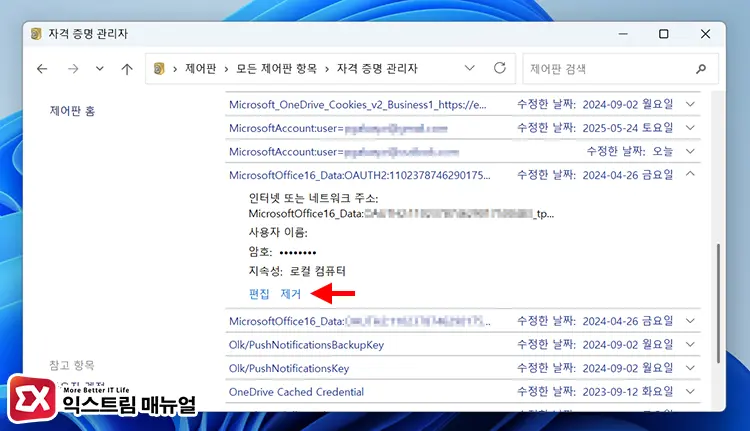
Task: Click the 2024-04-26 금요일 date of OAUTH2 entry
Action: pyautogui.click(x=628, y=175)
